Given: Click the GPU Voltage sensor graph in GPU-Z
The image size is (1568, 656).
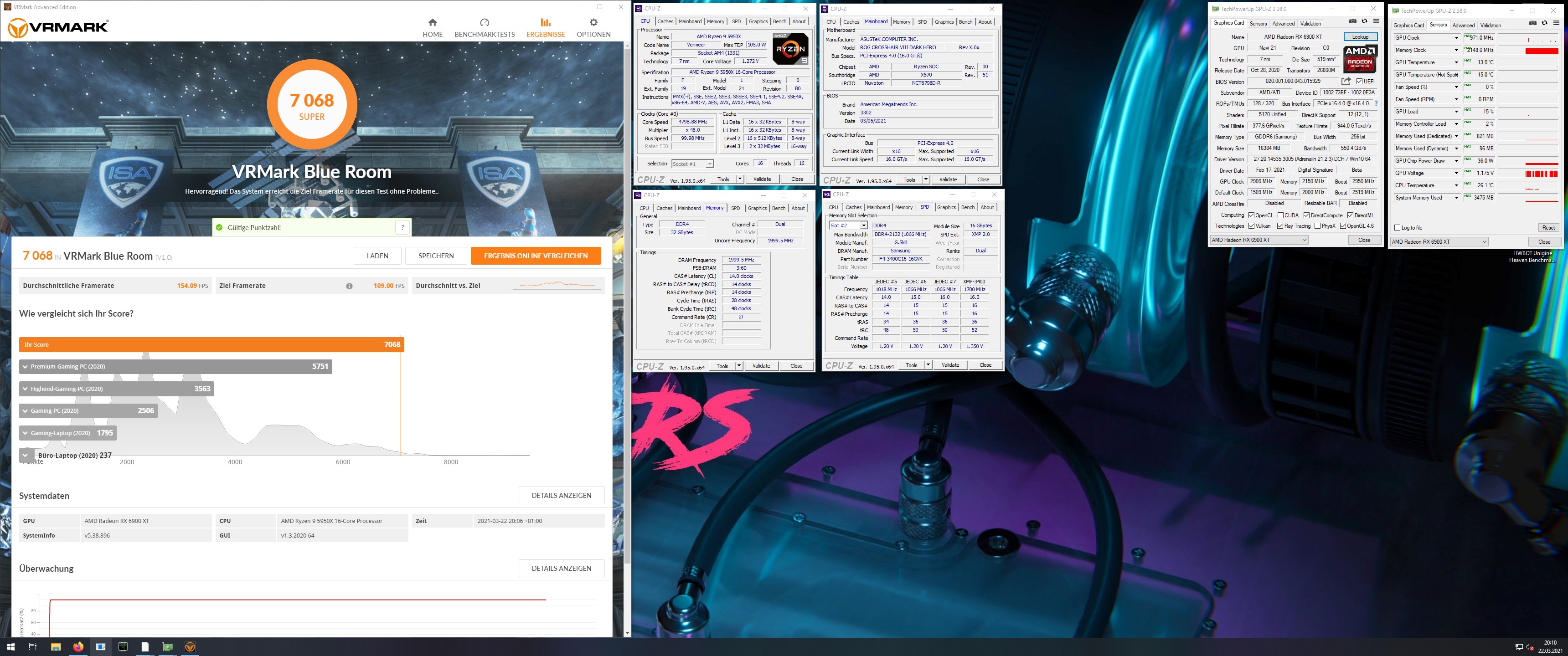Looking at the screenshot, I should click(x=1528, y=173).
